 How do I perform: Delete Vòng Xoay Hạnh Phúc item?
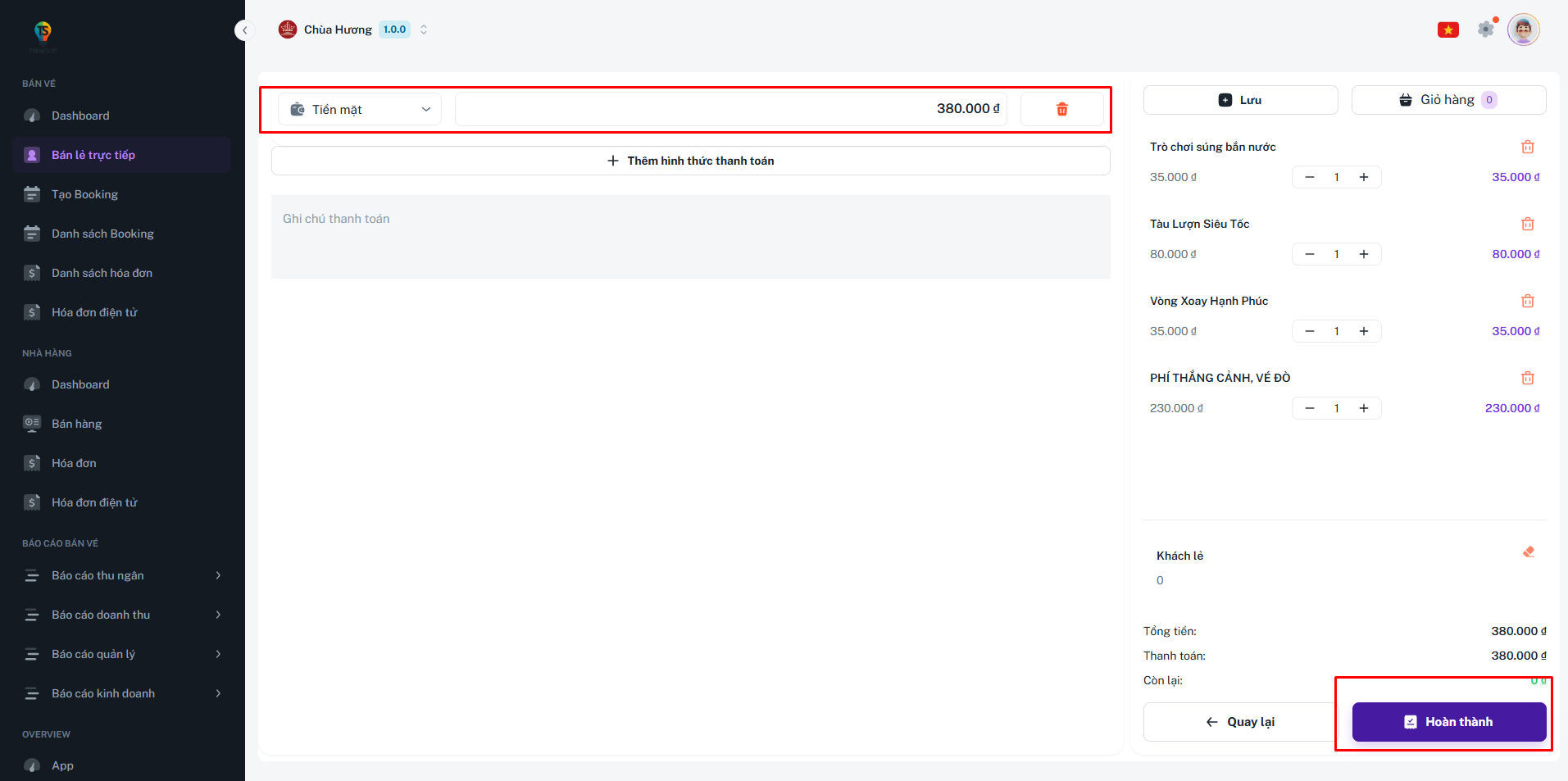pyautogui.click(x=1527, y=302)
